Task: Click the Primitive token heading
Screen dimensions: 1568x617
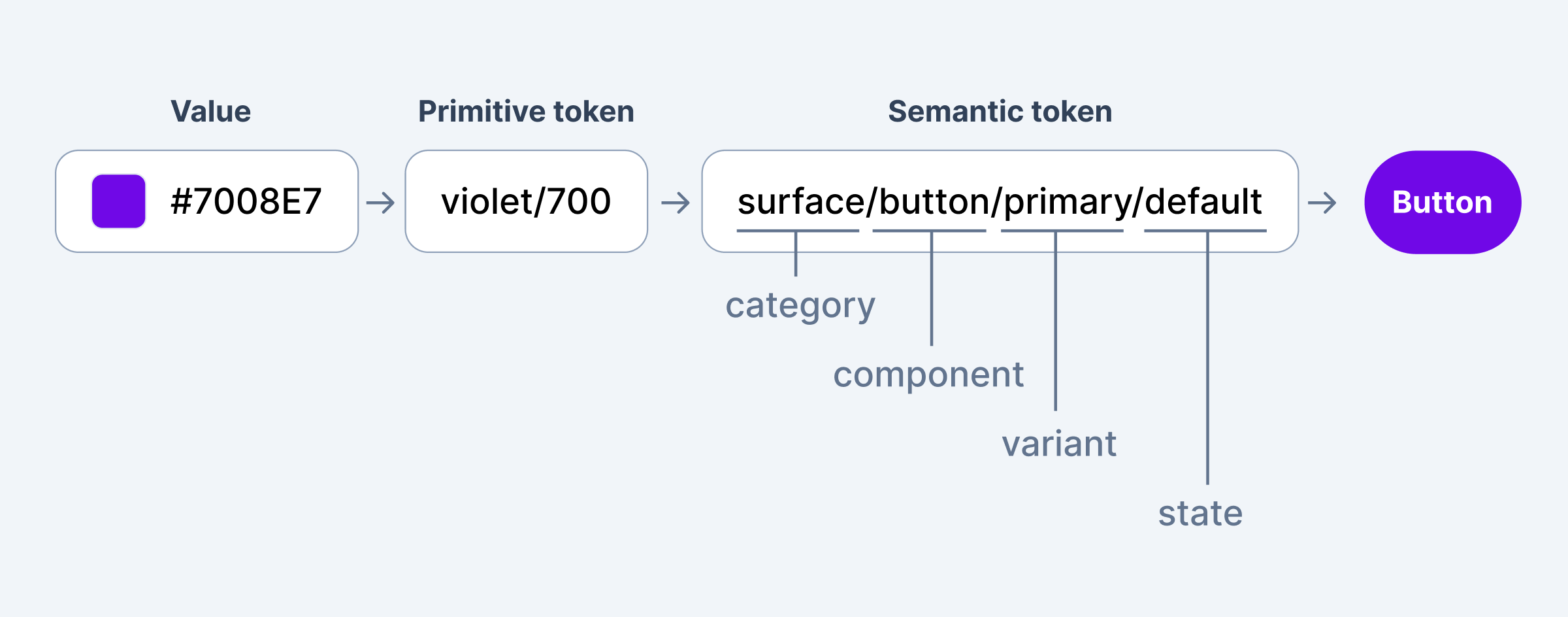Action: [x=526, y=112]
